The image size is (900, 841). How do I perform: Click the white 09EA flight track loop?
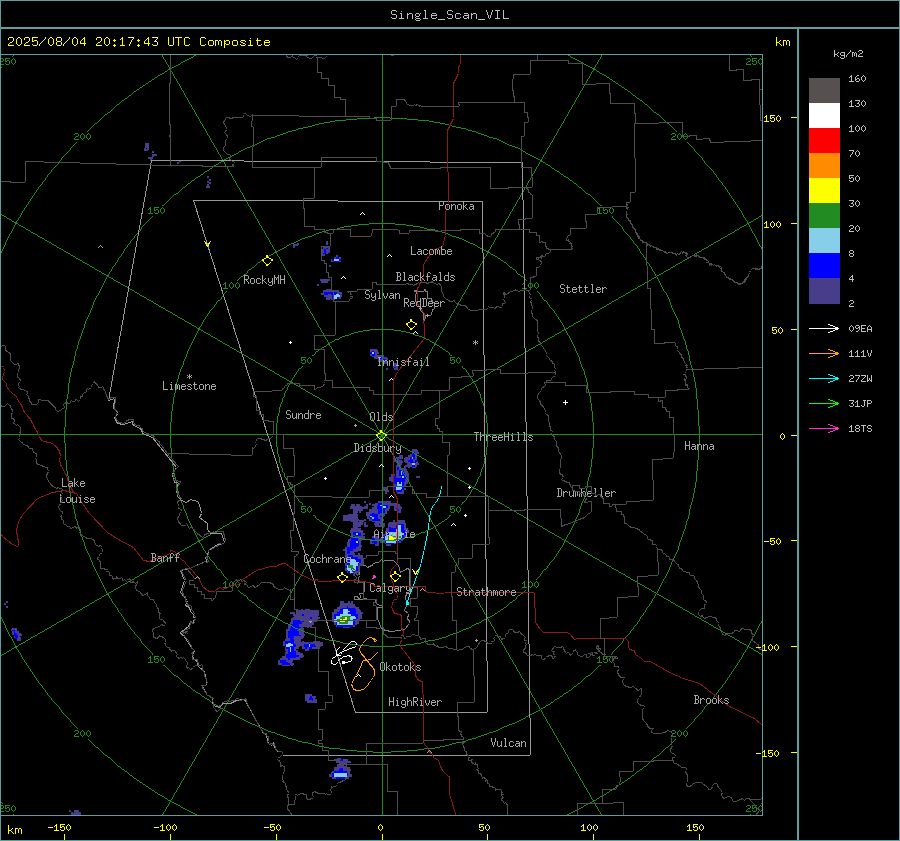pos(343,653)
